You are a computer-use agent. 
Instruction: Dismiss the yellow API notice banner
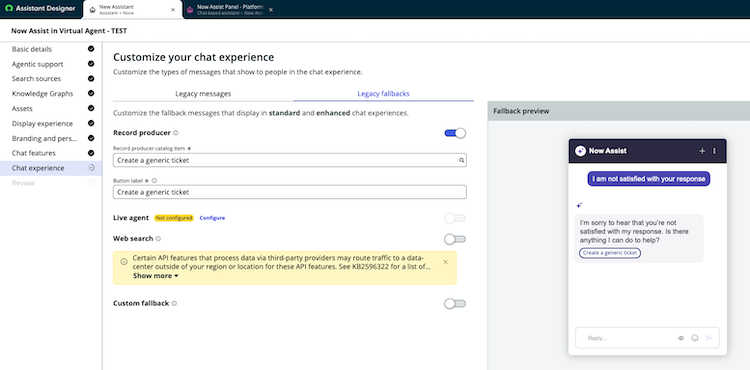pos(446,262)
